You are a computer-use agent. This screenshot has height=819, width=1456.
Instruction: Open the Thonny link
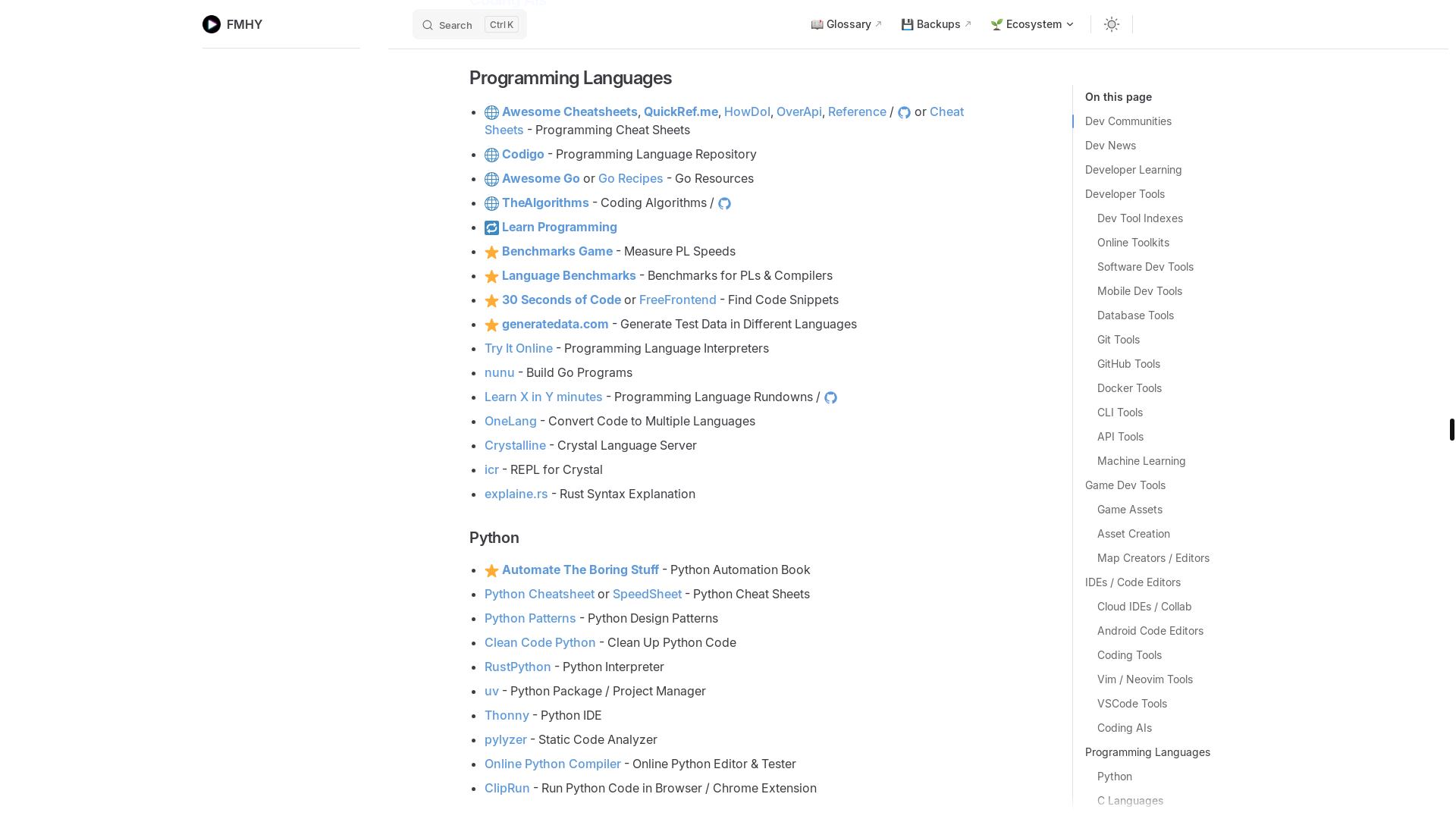click(507, 715)
